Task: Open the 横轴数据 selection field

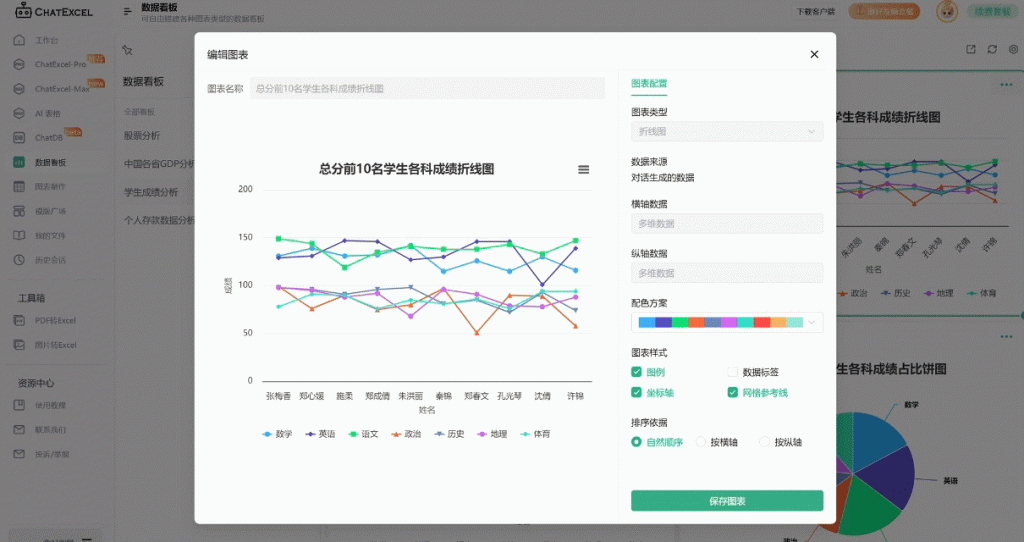Action: click(727, 224)
